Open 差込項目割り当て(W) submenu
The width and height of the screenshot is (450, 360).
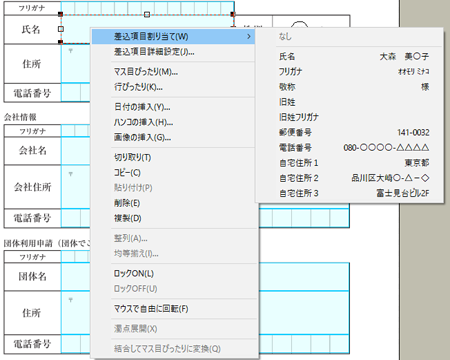point(173,36)
